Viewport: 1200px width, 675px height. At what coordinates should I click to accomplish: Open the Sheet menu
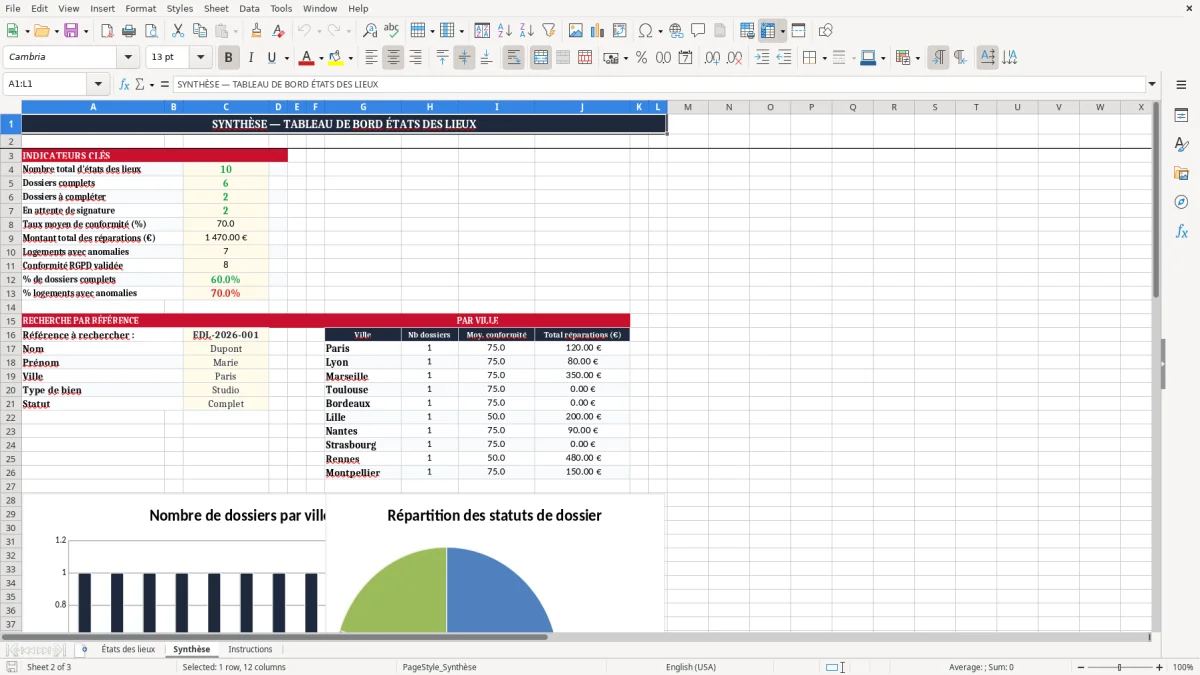click(x=216, y=8)
